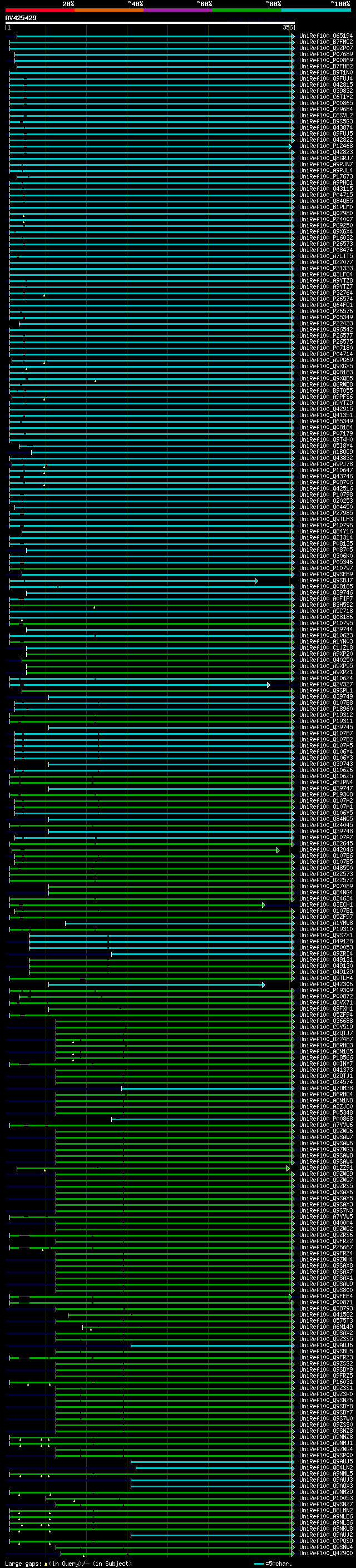Click the green ~80% identity legend segment
Viewport: 356px width, 1568px height.
coord(247,11)
